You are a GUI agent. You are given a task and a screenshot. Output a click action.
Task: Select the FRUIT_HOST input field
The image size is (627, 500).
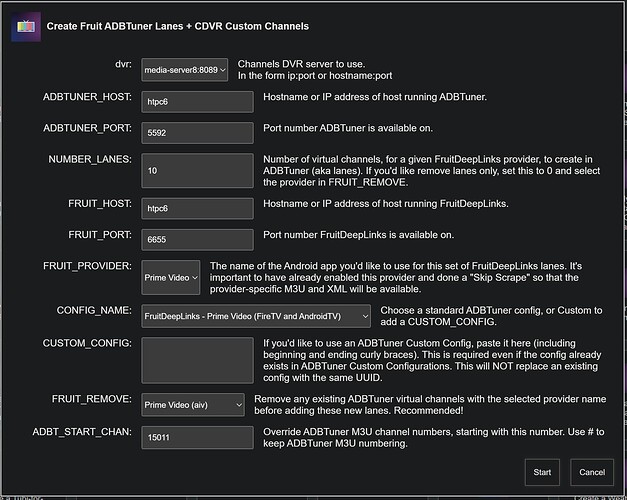coord(197,209)
